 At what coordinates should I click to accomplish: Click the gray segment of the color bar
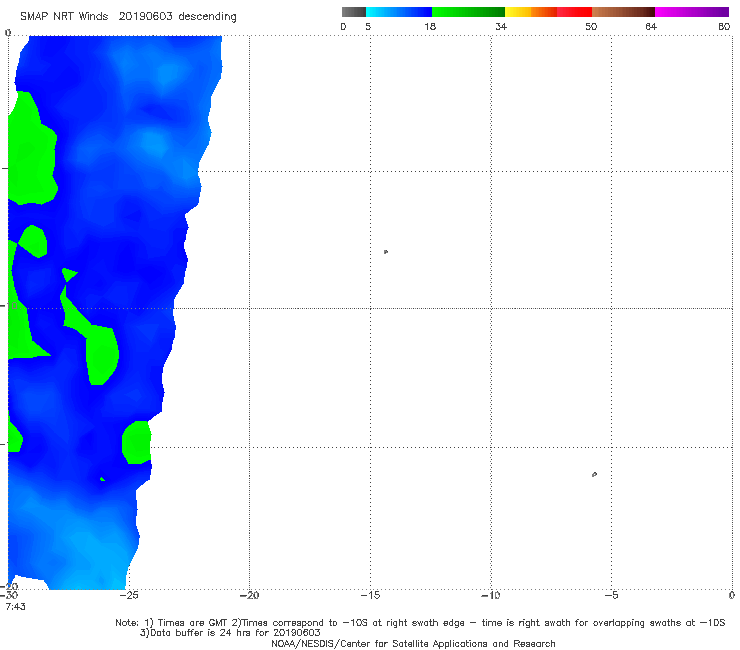[353, 12]
